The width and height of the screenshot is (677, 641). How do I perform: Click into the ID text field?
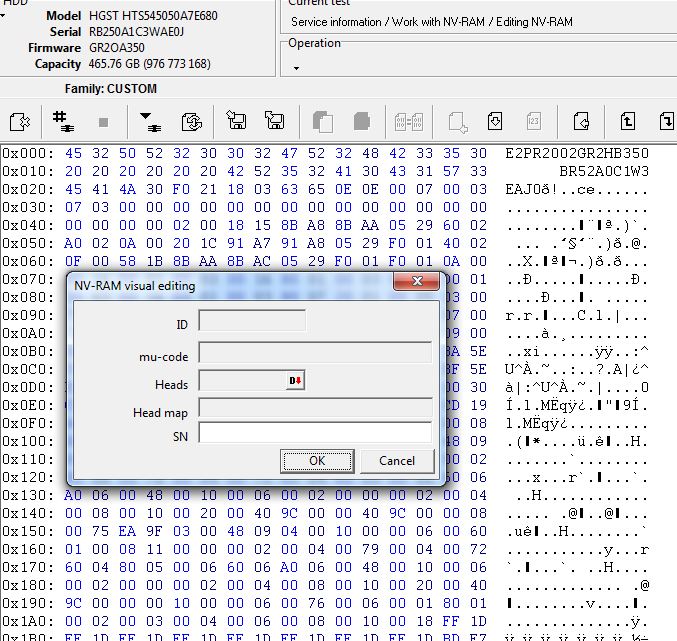[252, 321]
